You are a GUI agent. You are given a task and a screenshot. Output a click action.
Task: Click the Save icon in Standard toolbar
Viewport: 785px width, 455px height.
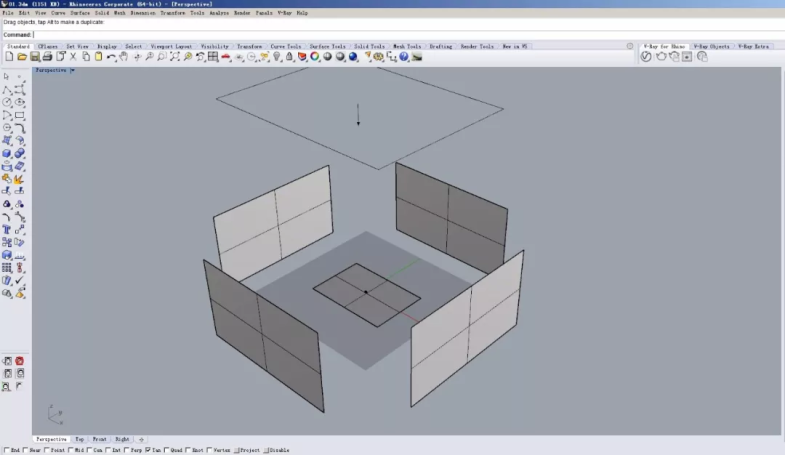[x=33, y=57]
